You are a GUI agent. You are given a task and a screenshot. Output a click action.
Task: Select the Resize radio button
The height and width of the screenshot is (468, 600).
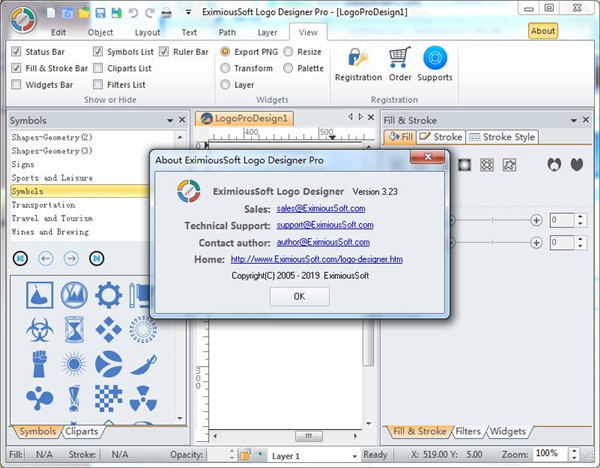(288, 51)
